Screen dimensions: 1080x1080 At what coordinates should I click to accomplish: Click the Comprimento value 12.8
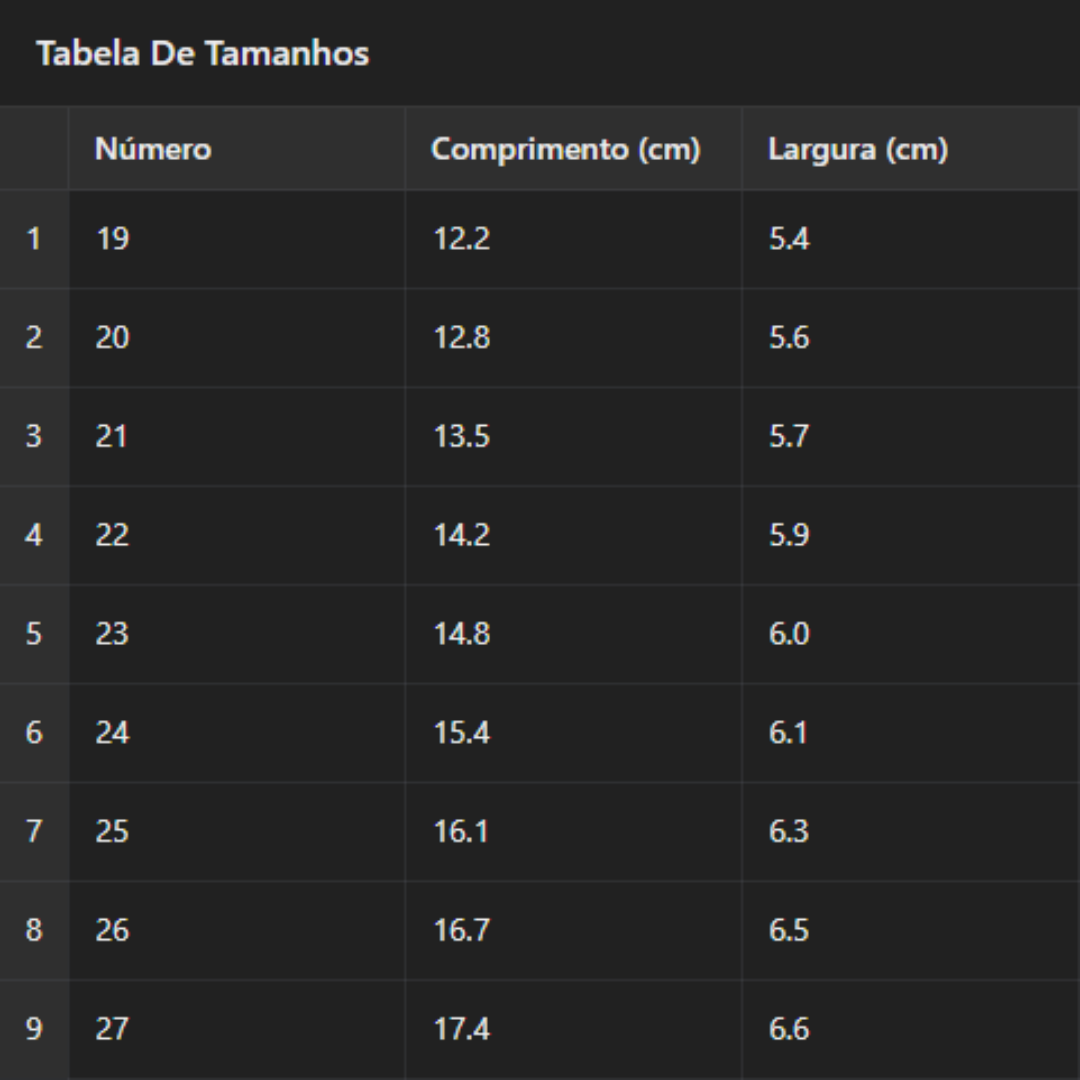tap(461, 338)
